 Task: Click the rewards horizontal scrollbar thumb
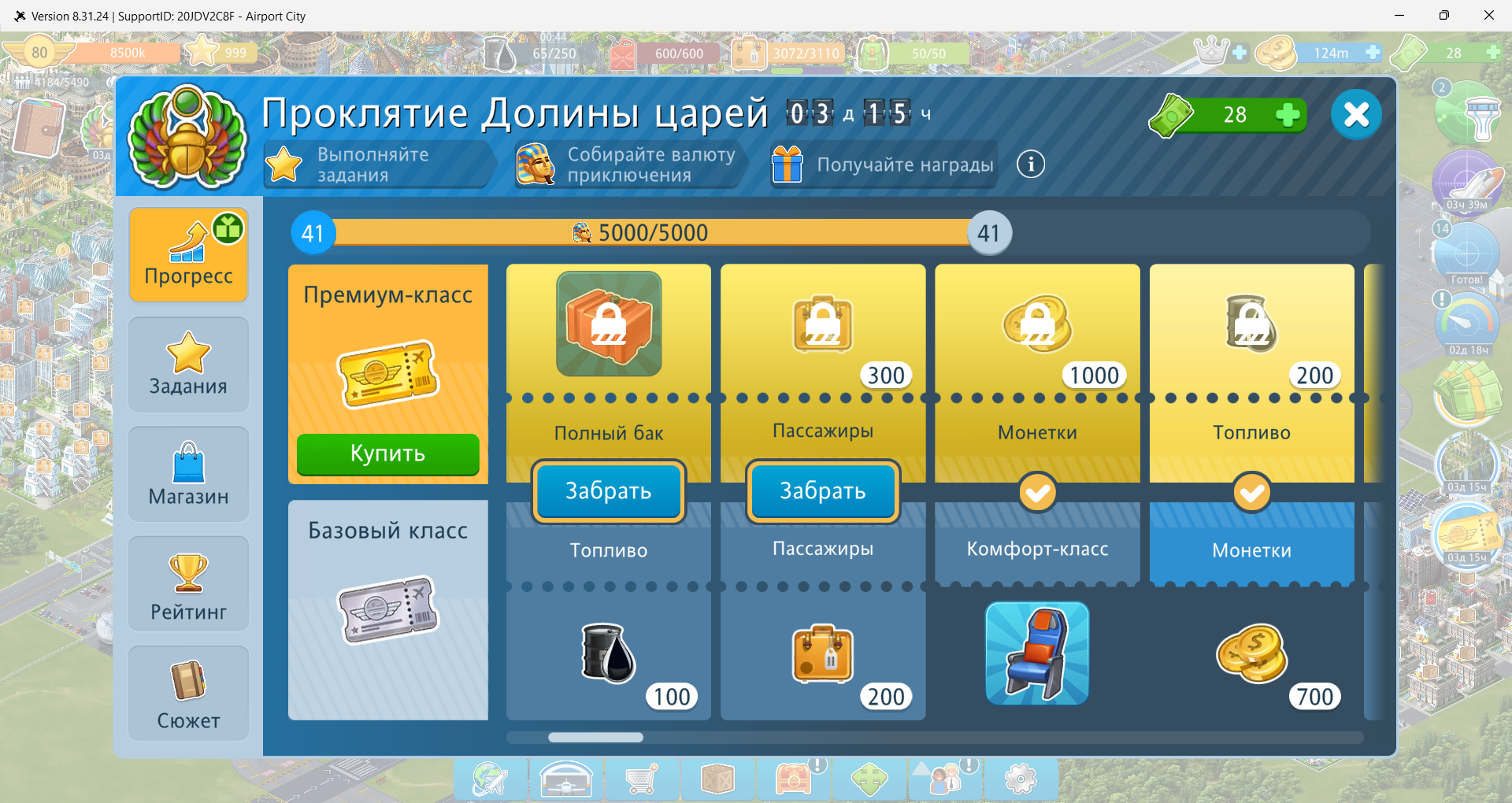pyautogui.click(x=595, y=738)
